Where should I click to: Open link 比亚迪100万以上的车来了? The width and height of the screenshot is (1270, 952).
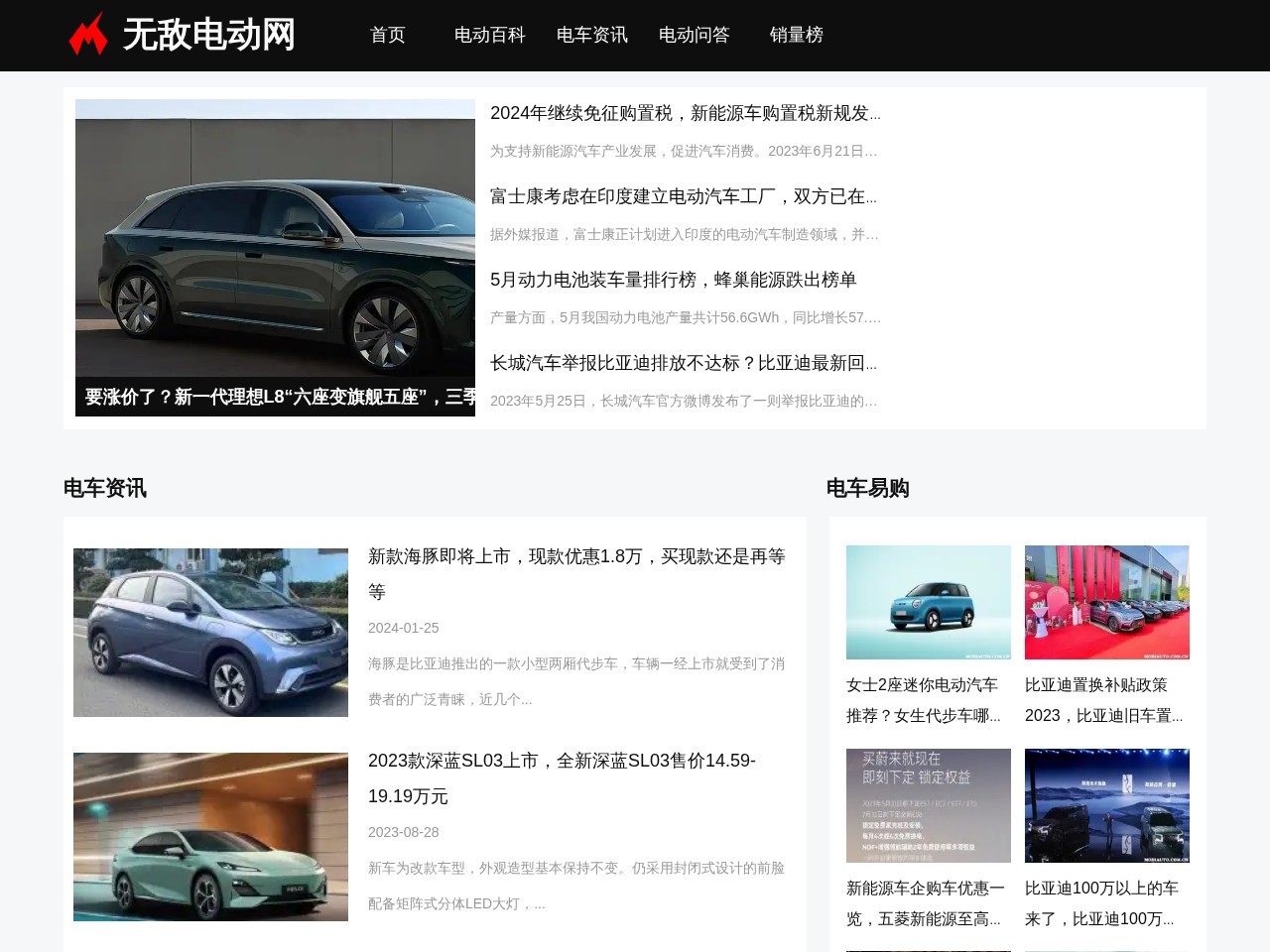coord(1101,903)
